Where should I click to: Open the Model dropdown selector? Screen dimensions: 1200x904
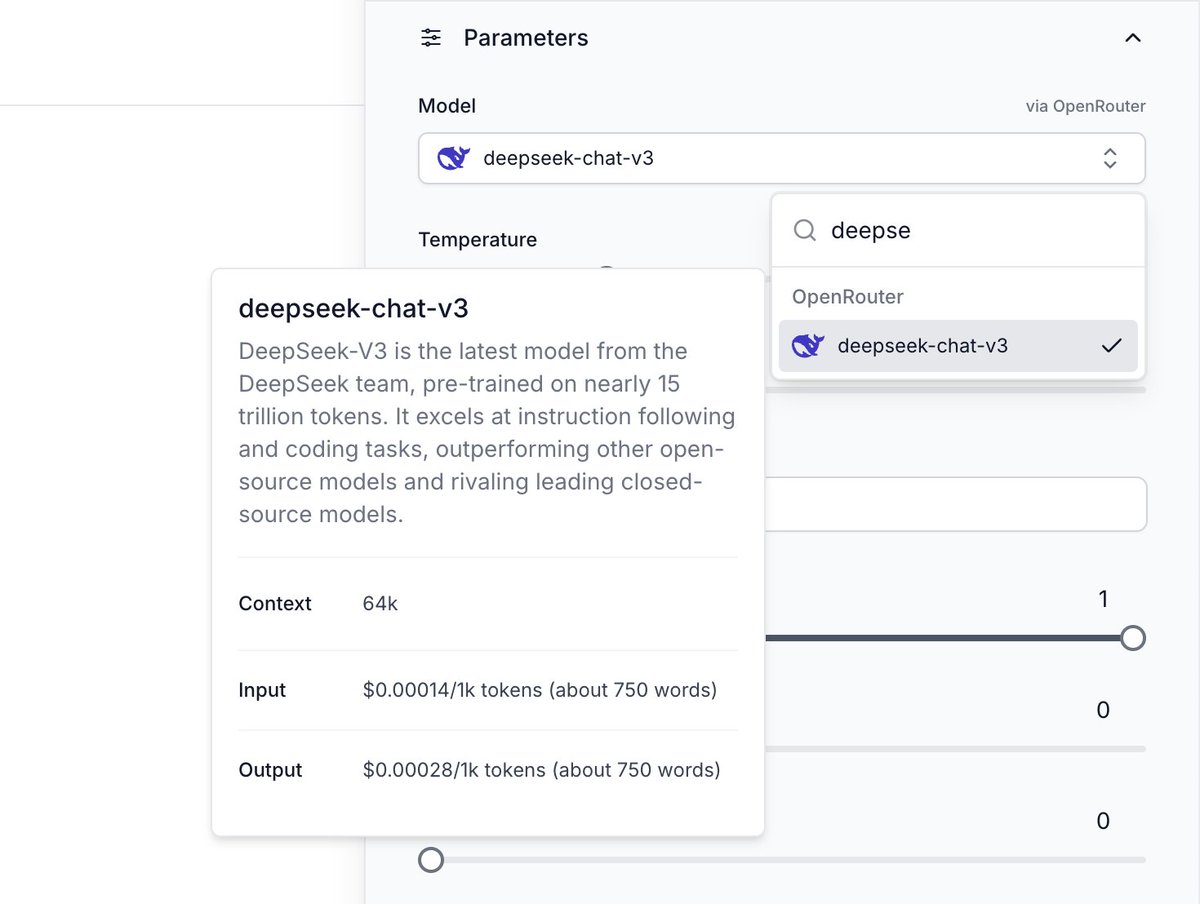click(x=782, y=158)
